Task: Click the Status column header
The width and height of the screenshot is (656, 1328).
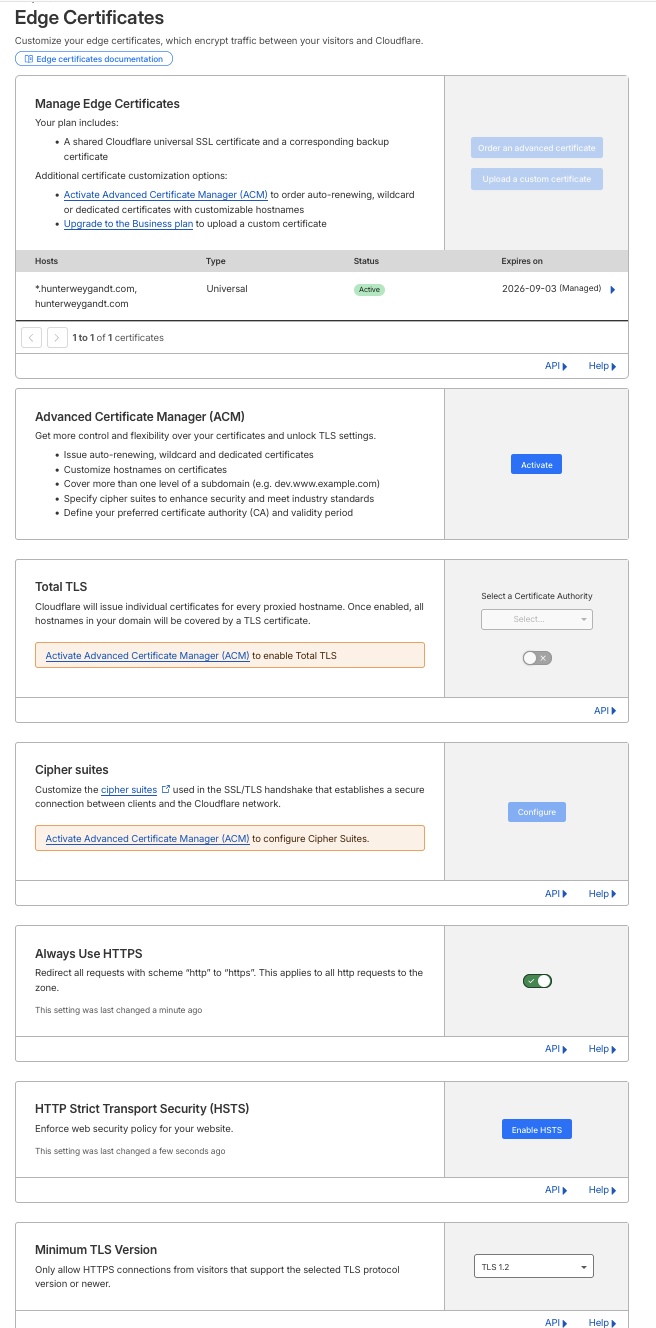Action: (367, 261)
